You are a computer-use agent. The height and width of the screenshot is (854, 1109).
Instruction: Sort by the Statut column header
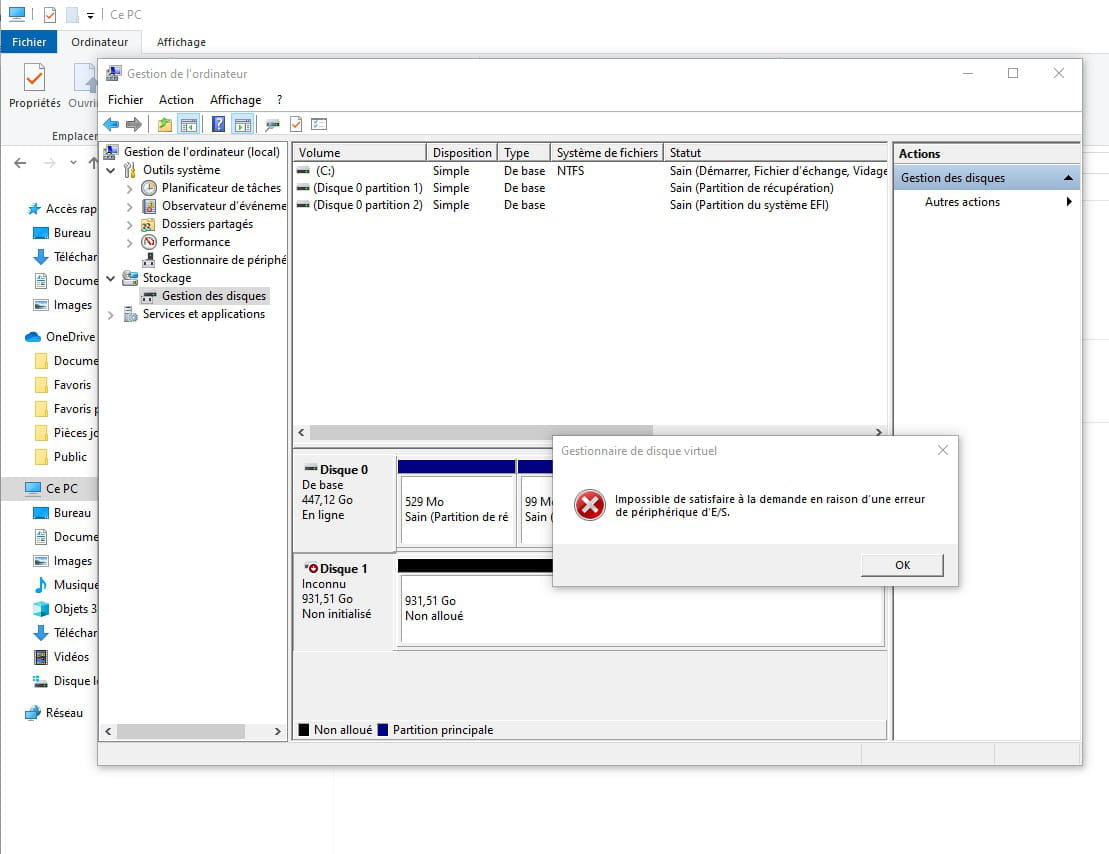tap(776, 153)
